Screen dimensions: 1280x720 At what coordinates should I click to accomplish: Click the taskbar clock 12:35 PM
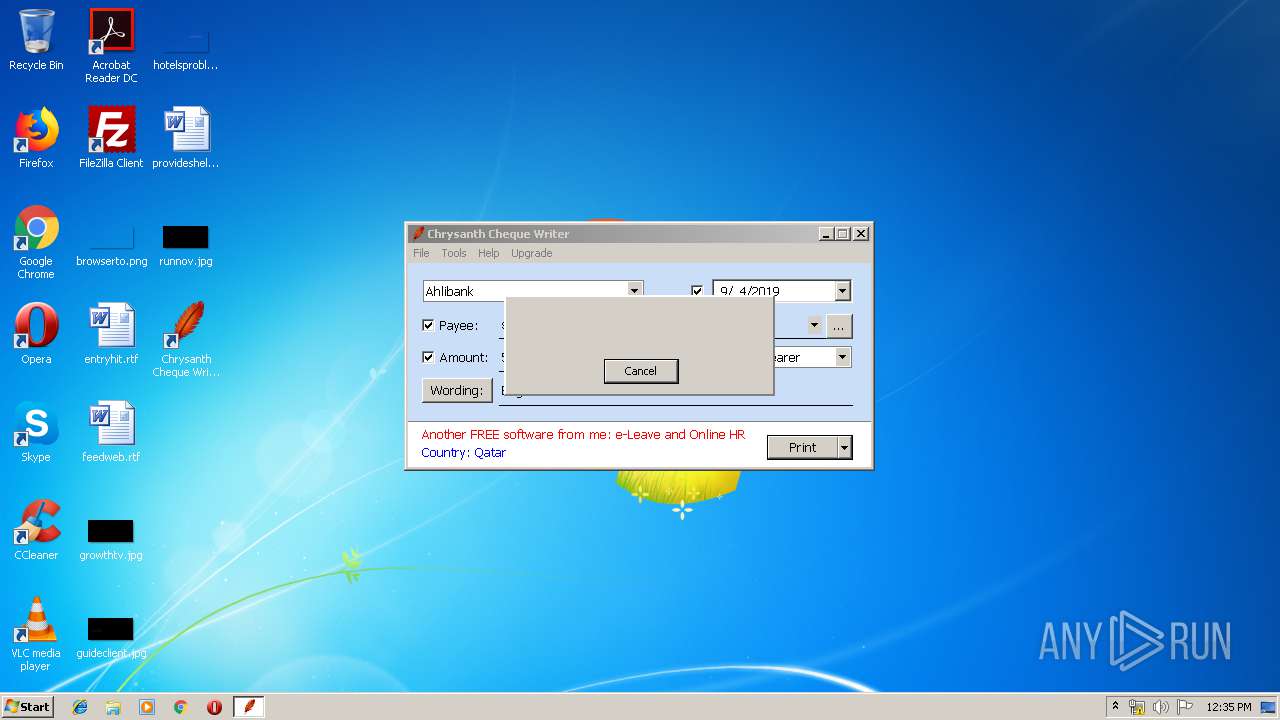(1229, 707)
